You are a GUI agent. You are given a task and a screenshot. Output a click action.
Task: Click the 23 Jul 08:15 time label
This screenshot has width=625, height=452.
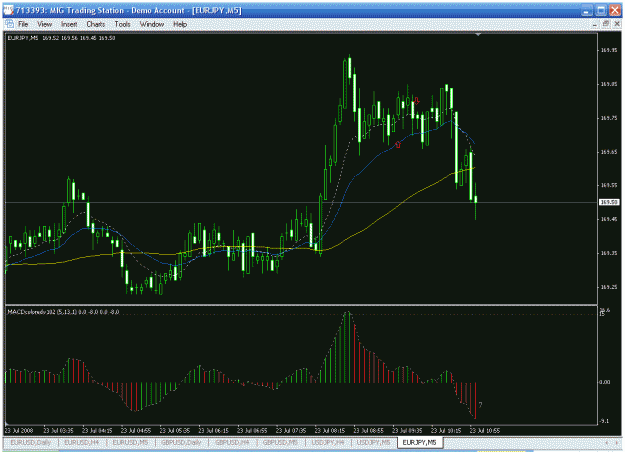330,430
